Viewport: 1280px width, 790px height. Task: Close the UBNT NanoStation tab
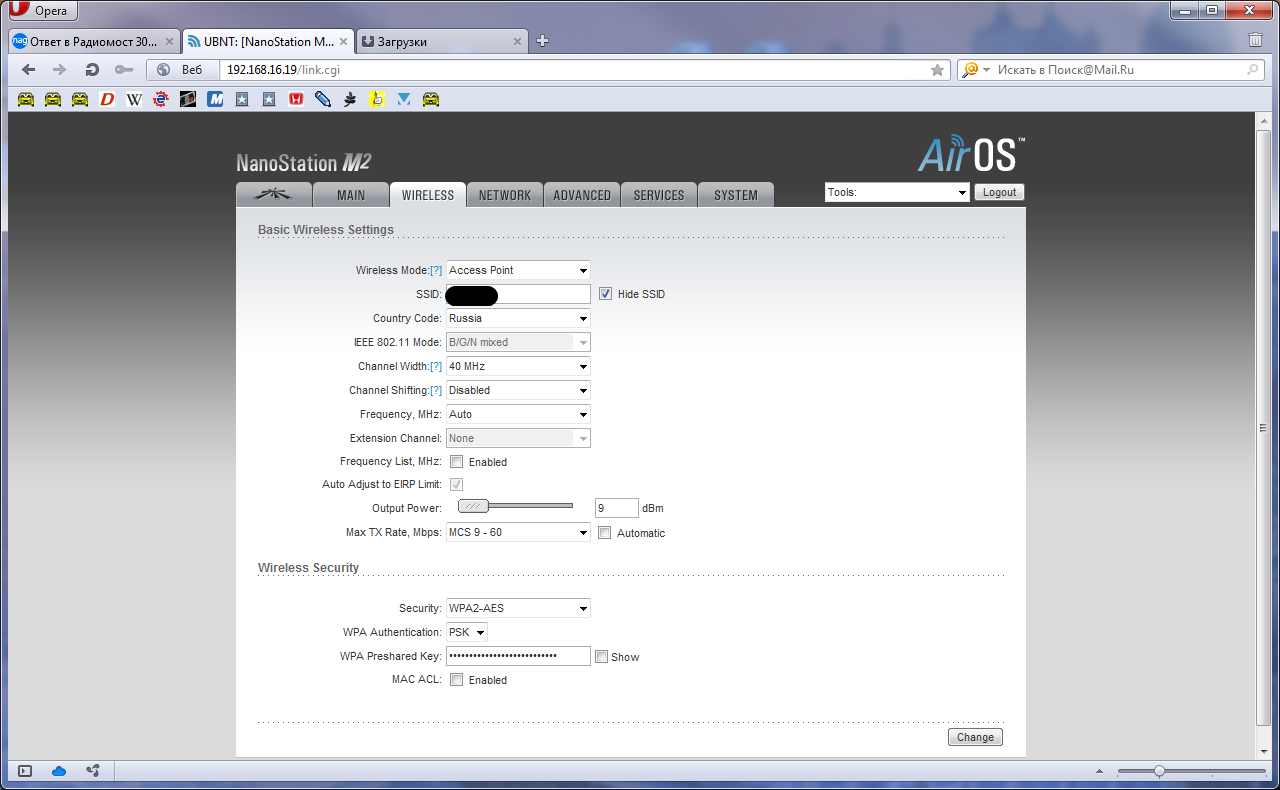coord(344,41)
